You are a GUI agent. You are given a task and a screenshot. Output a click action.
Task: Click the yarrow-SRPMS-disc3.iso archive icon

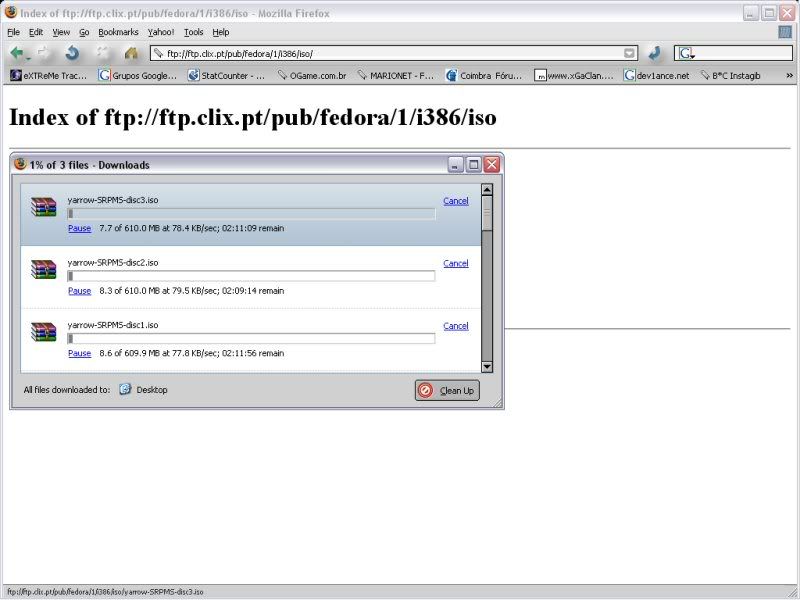click(x=43, y=207)
